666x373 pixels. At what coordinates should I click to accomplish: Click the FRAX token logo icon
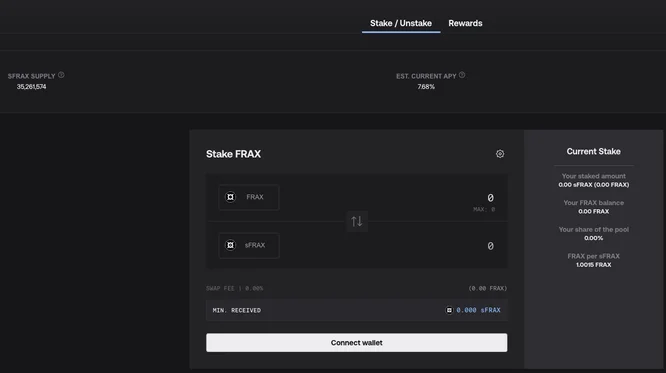[230, 197]
